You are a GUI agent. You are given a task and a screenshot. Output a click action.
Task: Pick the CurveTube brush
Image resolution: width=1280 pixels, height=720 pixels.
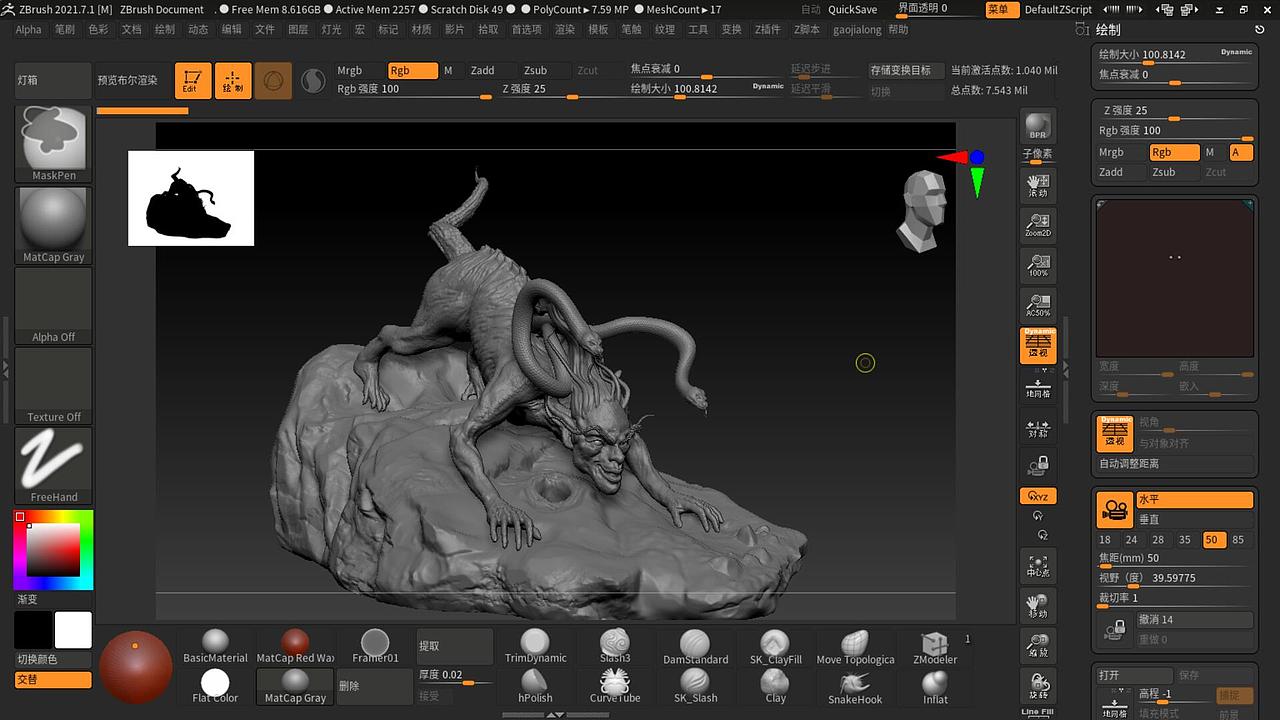click(615, 687)
